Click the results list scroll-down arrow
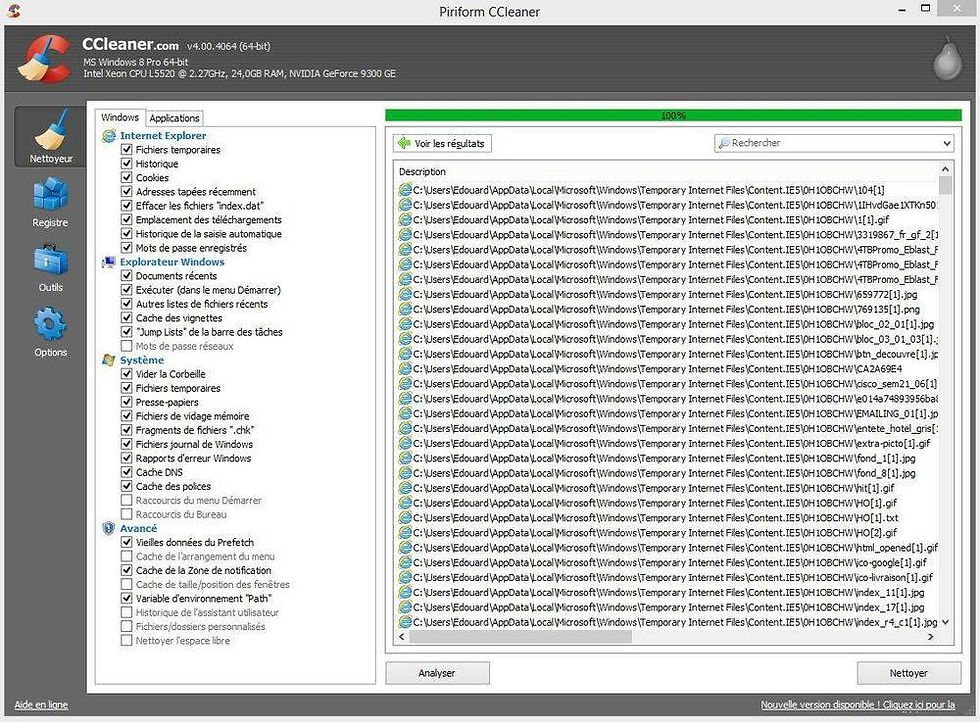Image resolution: width=980 pixels, height=722 pixels. [946, 622]
